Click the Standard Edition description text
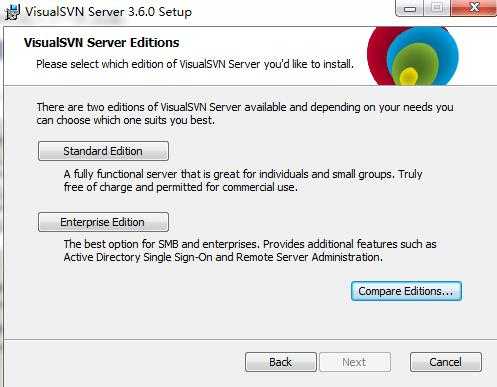The width and height of the screenshot is (497, 387). [x=243, y=181]
